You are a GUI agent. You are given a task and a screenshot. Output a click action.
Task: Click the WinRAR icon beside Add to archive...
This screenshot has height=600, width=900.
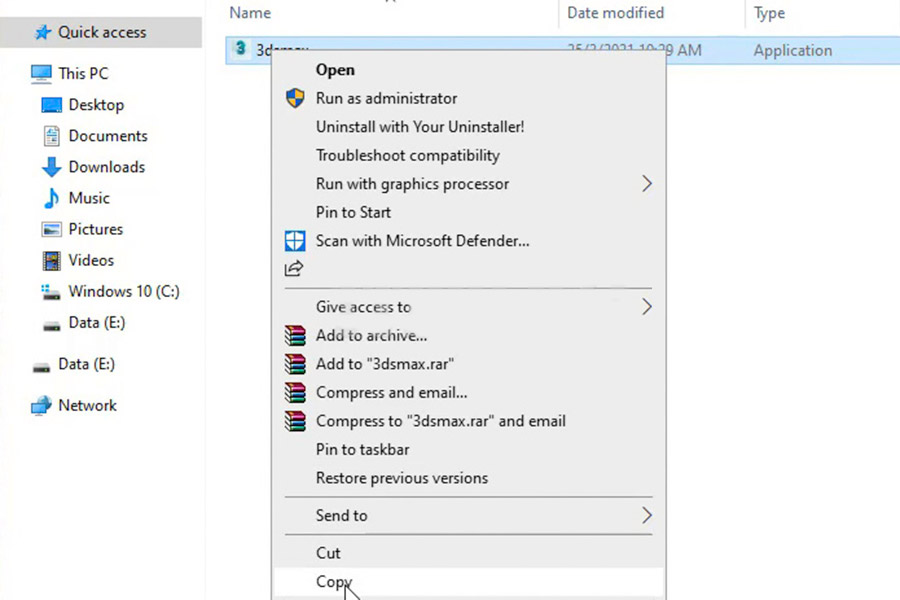coord(295,336)
